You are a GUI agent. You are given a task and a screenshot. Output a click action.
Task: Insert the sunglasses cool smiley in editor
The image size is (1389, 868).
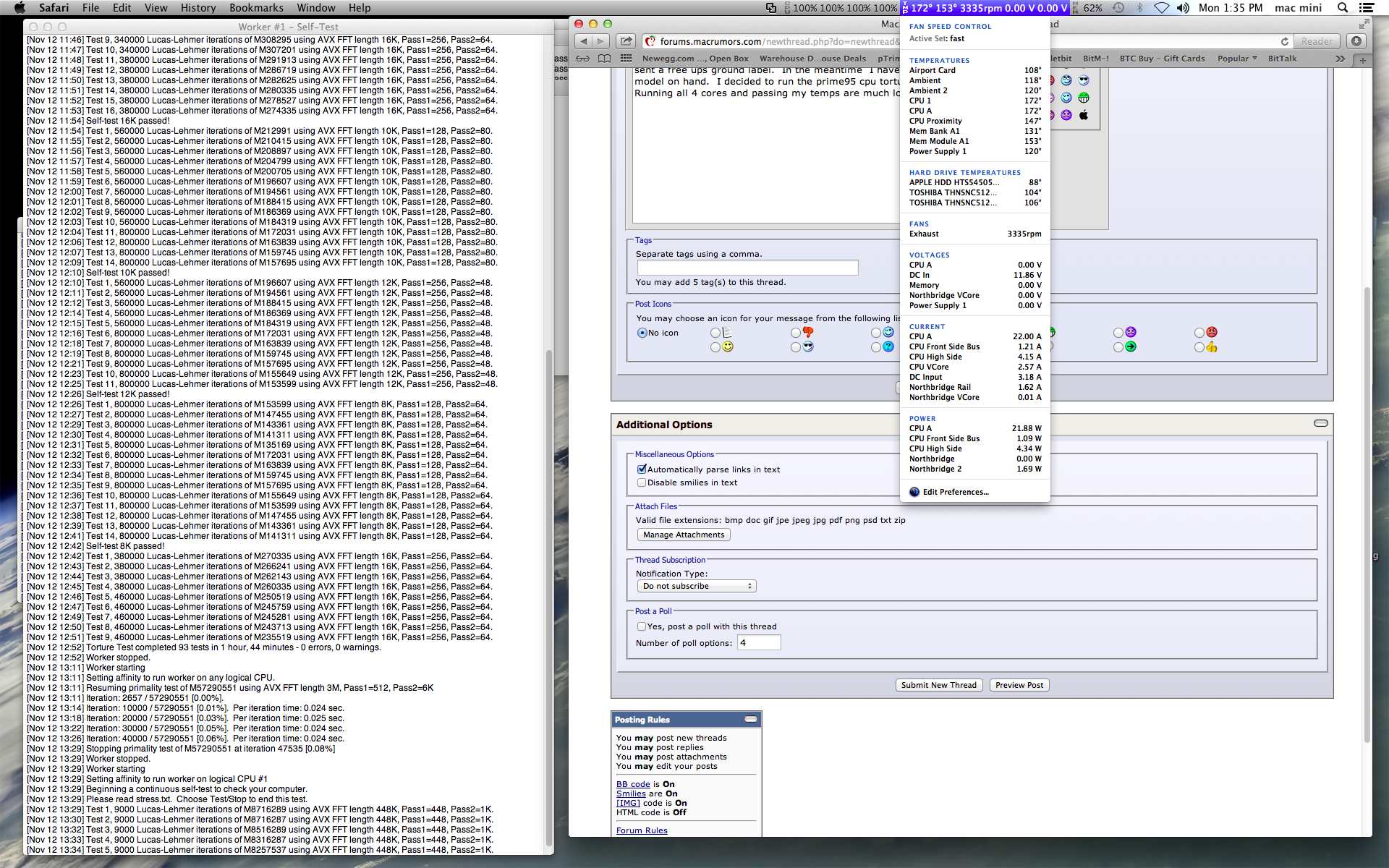1084,80
